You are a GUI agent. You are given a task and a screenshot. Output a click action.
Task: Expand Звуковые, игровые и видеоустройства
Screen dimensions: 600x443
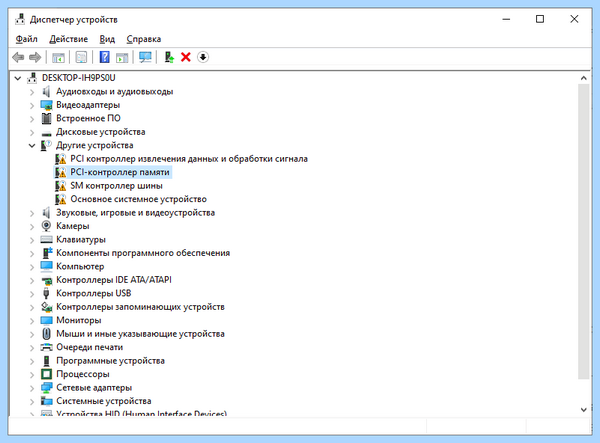(x=32, y=213)
